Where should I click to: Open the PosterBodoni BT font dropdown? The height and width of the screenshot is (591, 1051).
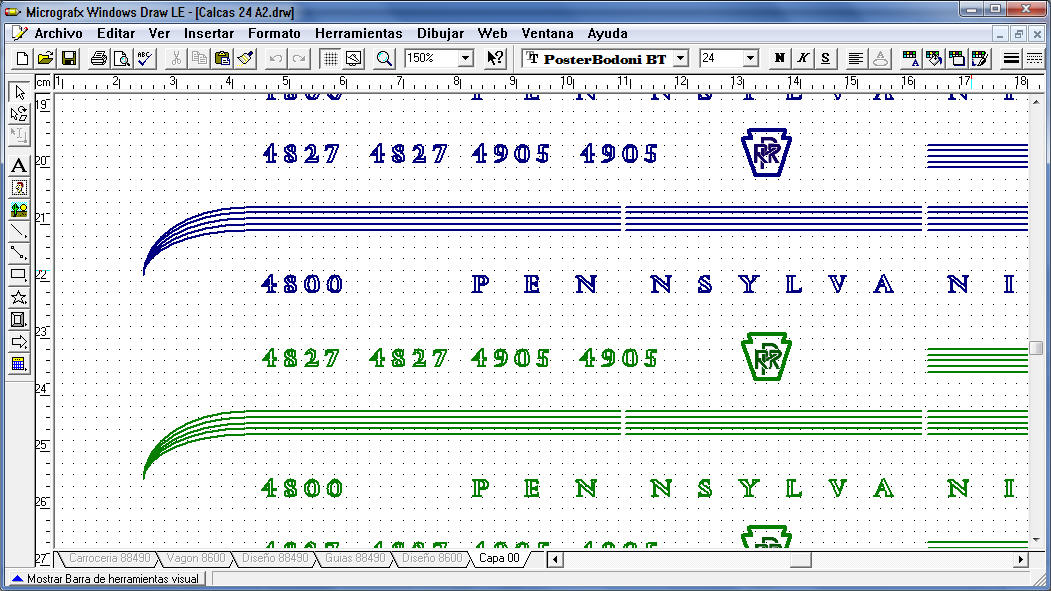pyautogui.click(x=680, y=58)
